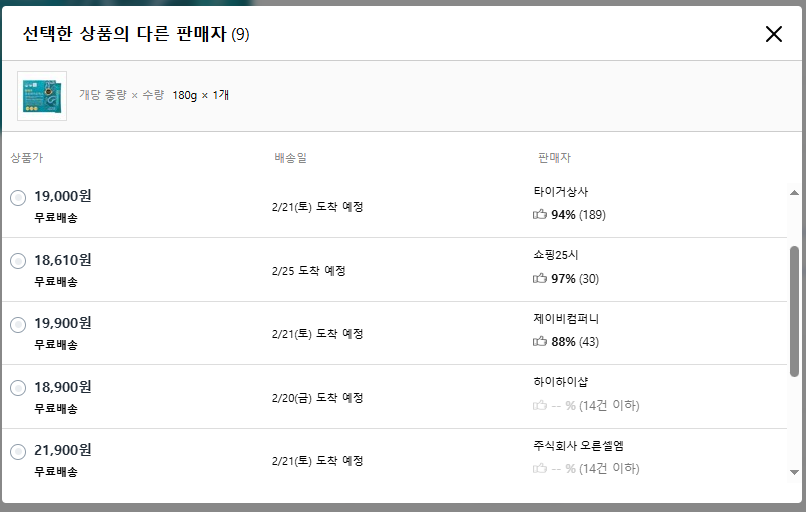Click greyed thumbs-up icon under 하이하이샵
Viewport: 806px width, 512px height.
[540, 405]
